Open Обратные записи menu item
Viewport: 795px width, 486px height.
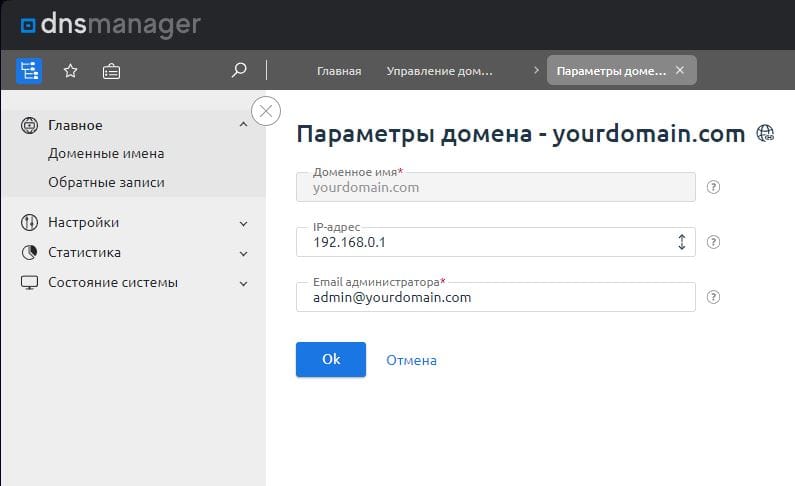tap(106, 182)
